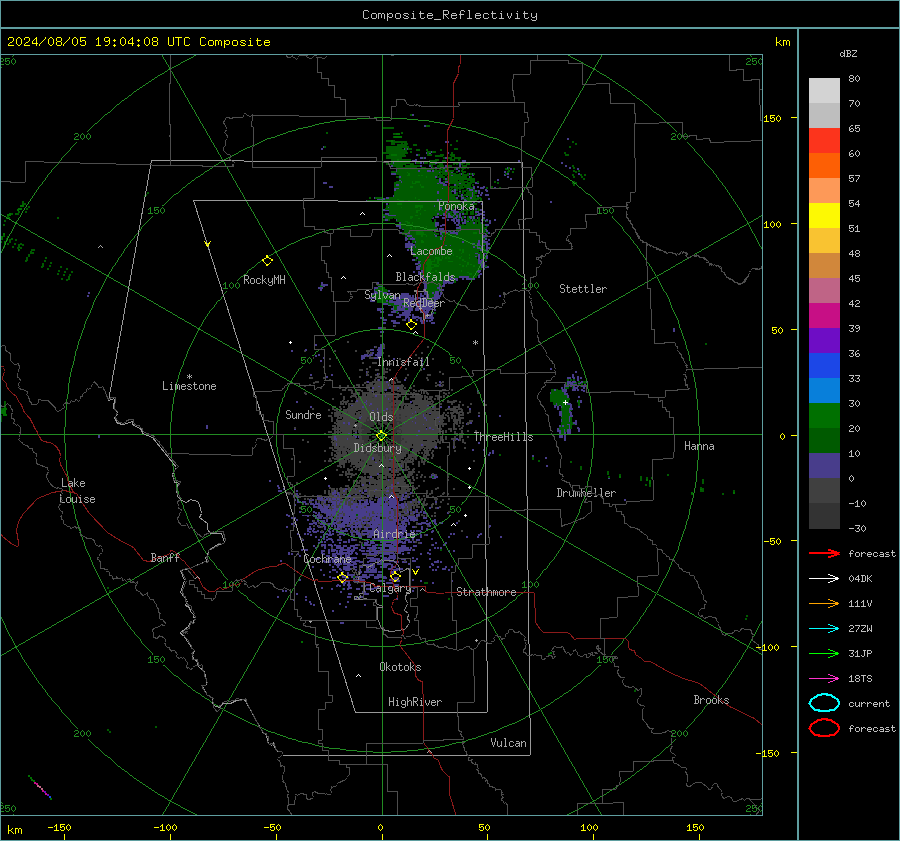Click the Drumheller town label
900x841 pixels.
point(586,493)
